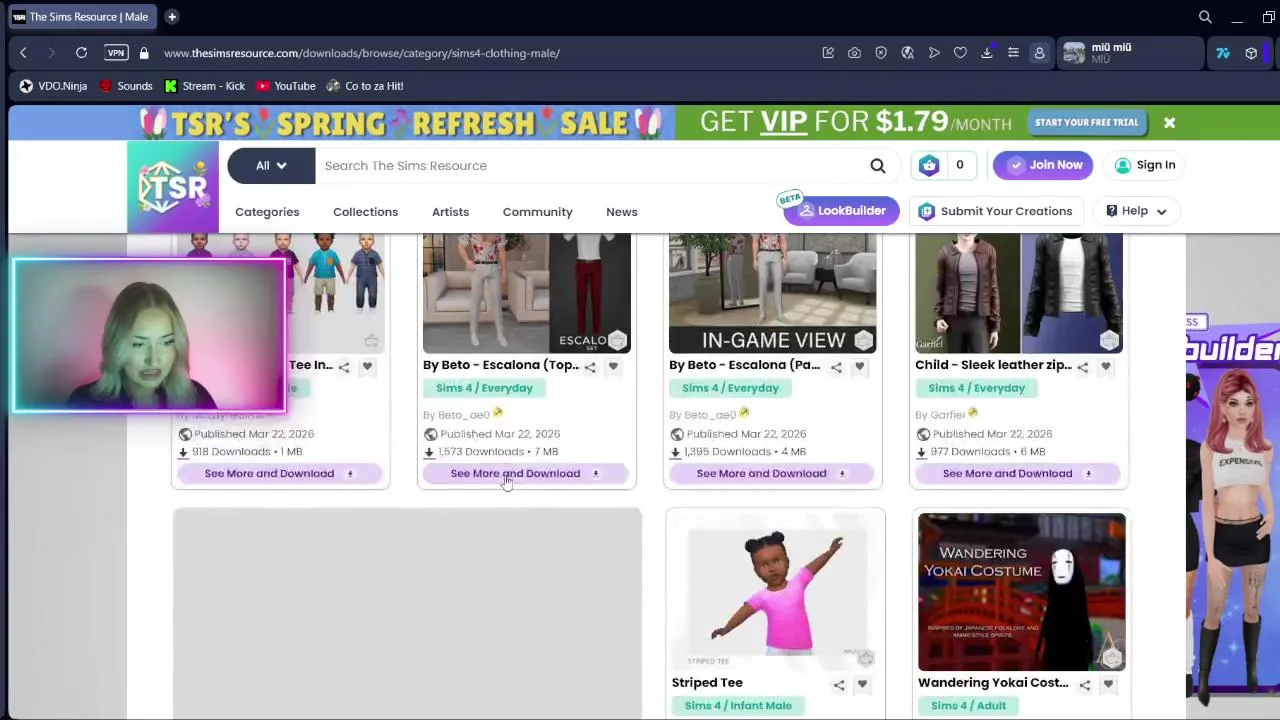Click the search magnifier button
This screenshot has width=1280, height=720.
tap(878, 165)
